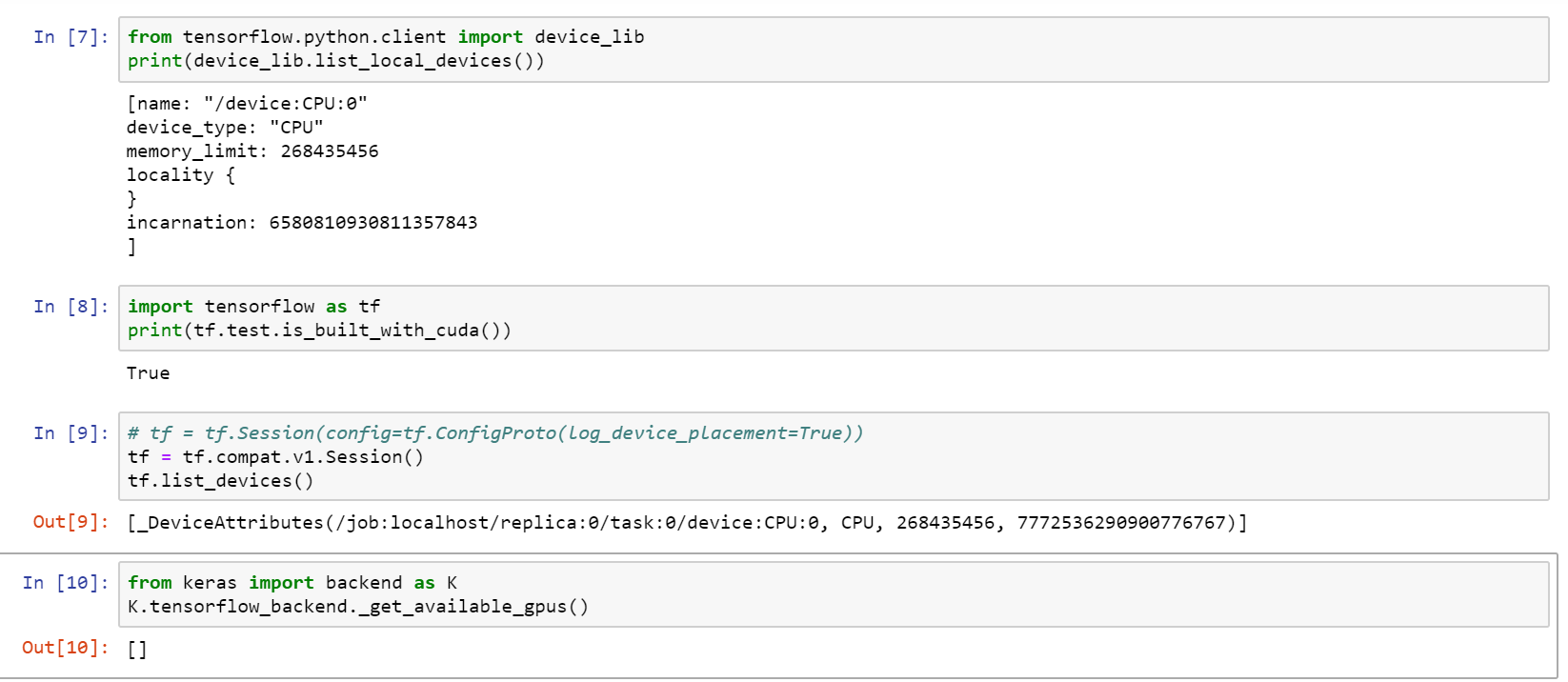This screenshot has height=682, width=1568.
Task: Click the _get_available_gpus() code line
Action: click(358, 607)
